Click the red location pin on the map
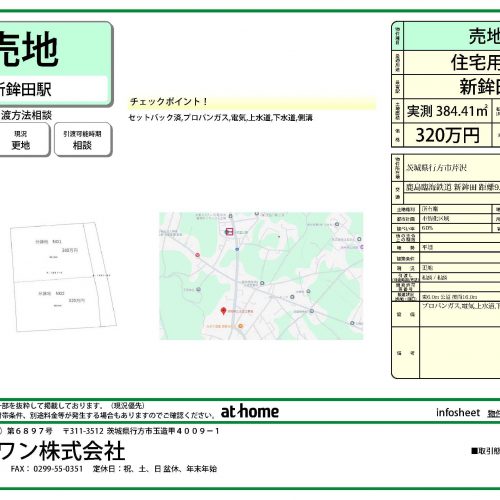This screenshot has height=500, width=500. coord(224,311)
